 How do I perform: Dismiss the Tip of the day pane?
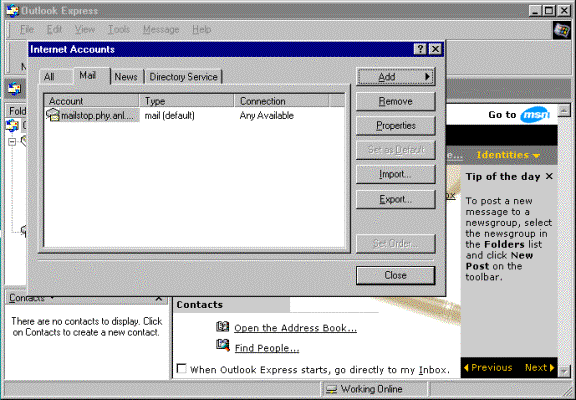(x=549, y=176)
